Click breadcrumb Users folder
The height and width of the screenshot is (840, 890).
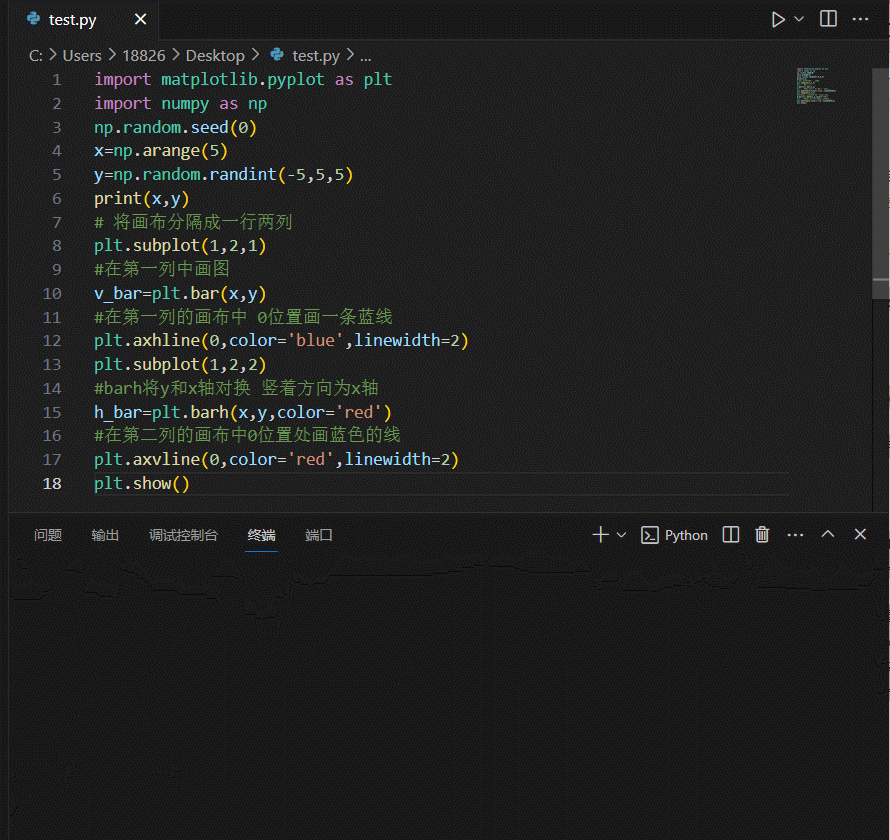point(82,56)
